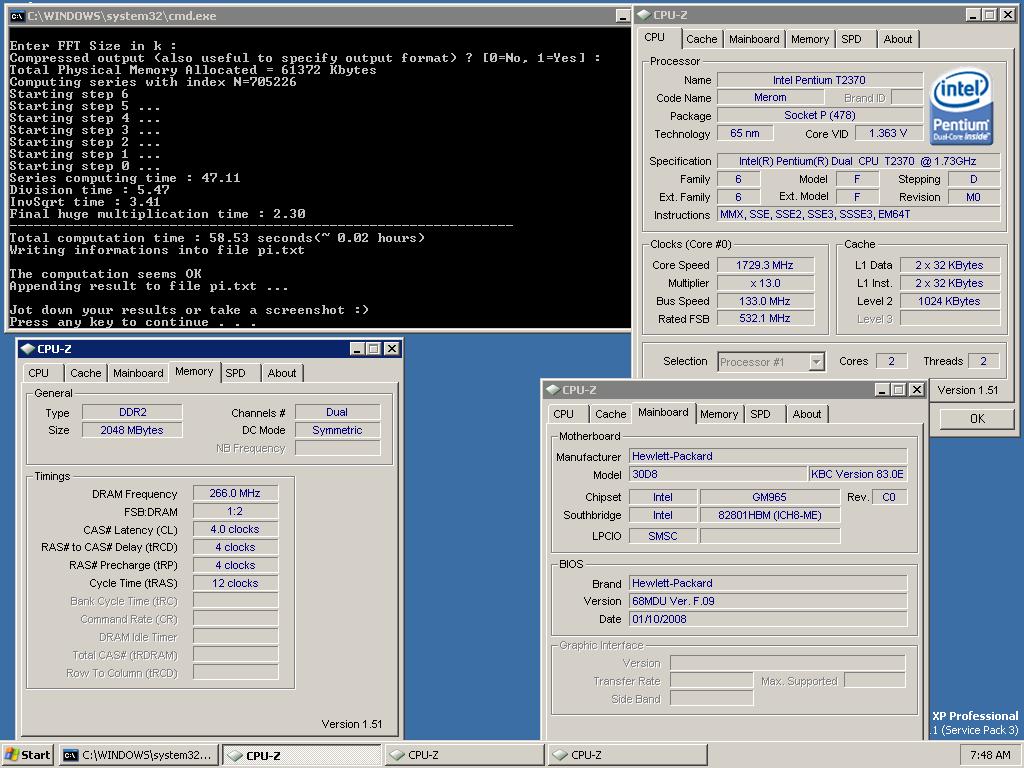The height and width of the screenshot is (768, 1024).
Task: Select Cache tab in Memory CPU-Z window
Action: coord(86,373)
